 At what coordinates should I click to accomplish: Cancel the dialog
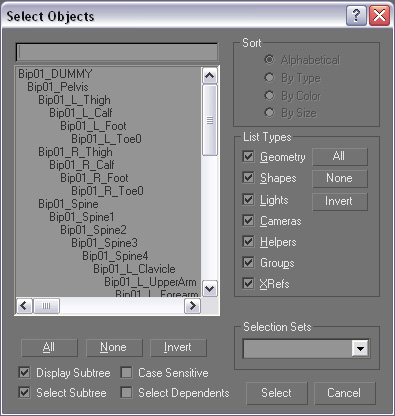(x=344, y=393)
